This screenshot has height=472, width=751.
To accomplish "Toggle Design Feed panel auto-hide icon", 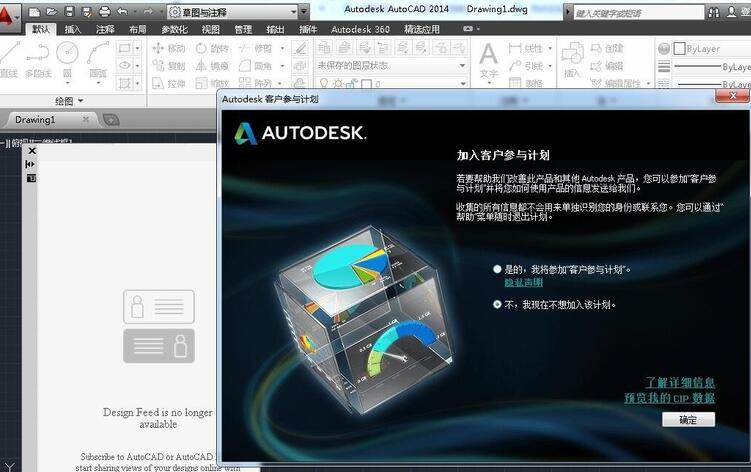I will coord(30,164).
